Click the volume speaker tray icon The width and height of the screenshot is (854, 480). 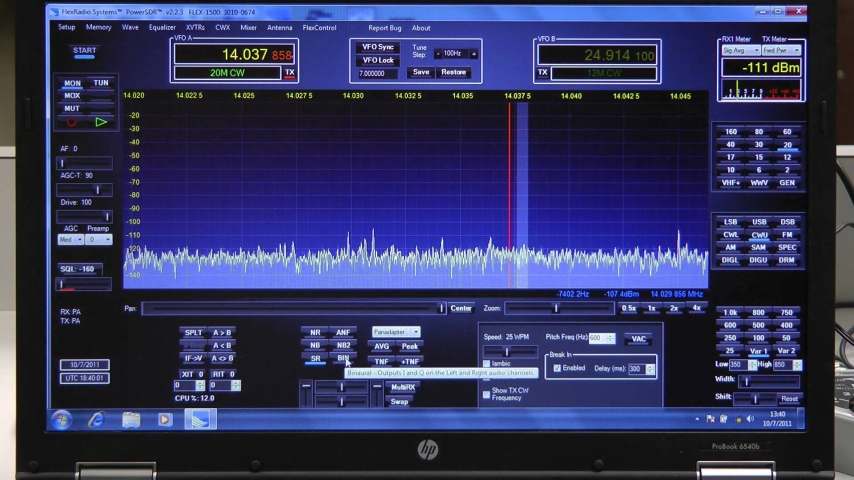(751, 419)
